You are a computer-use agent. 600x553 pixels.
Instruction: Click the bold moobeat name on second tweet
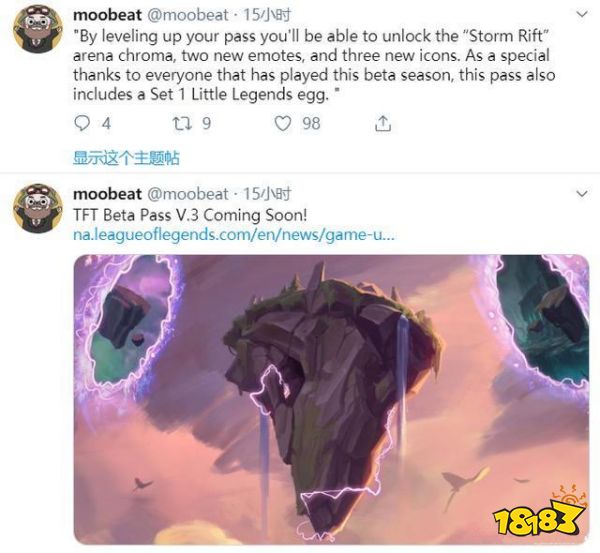click(107, 193)
